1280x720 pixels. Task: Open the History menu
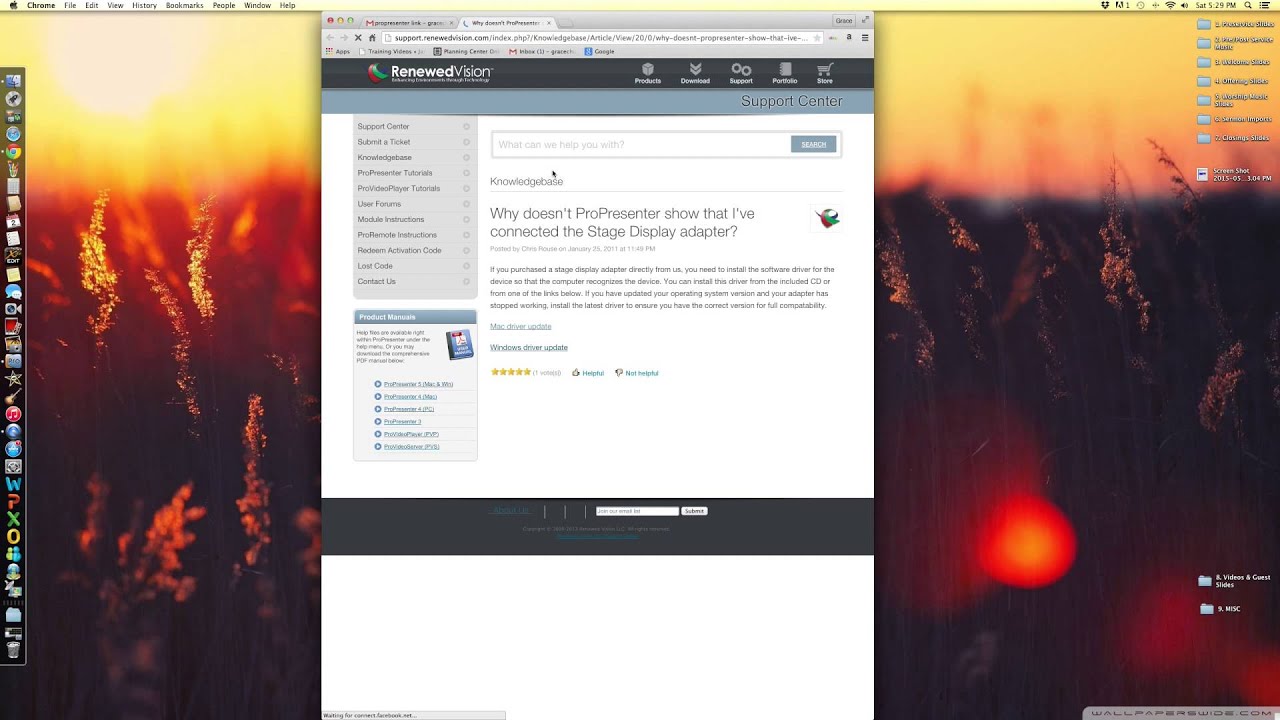point(144,6)
